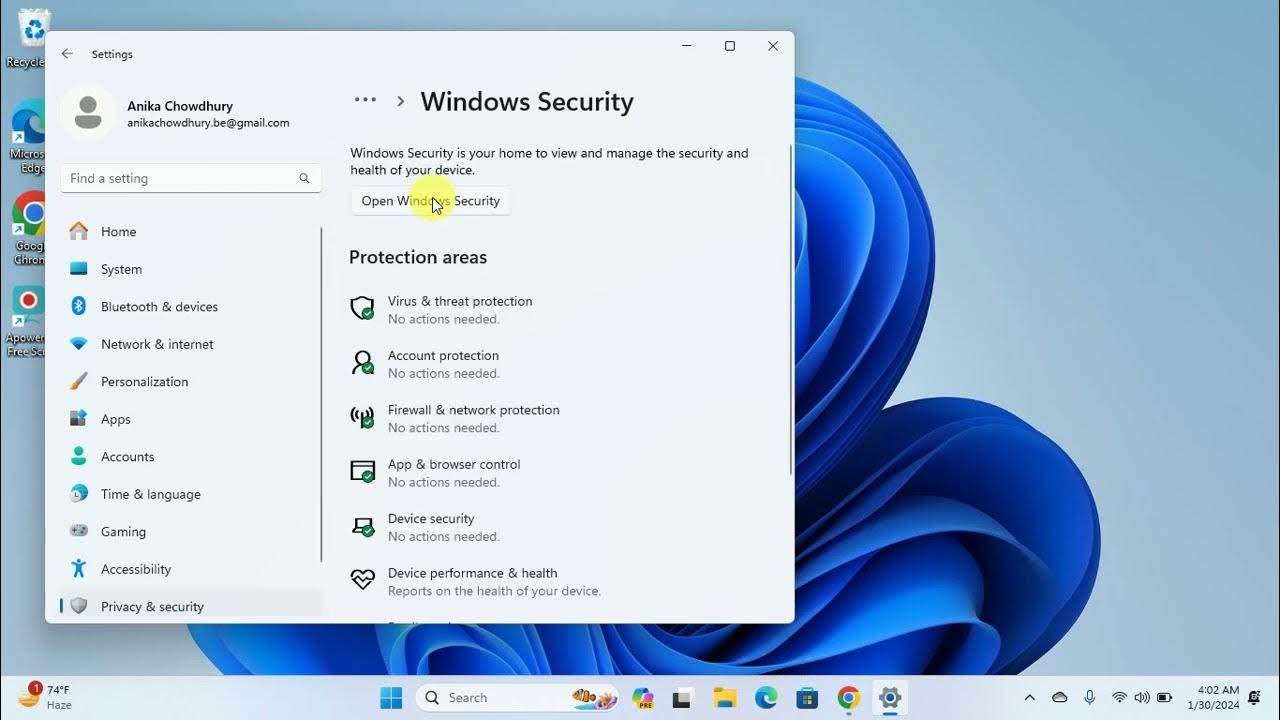Open the Copilot icon in the taskbar

[x=643, y=698]
